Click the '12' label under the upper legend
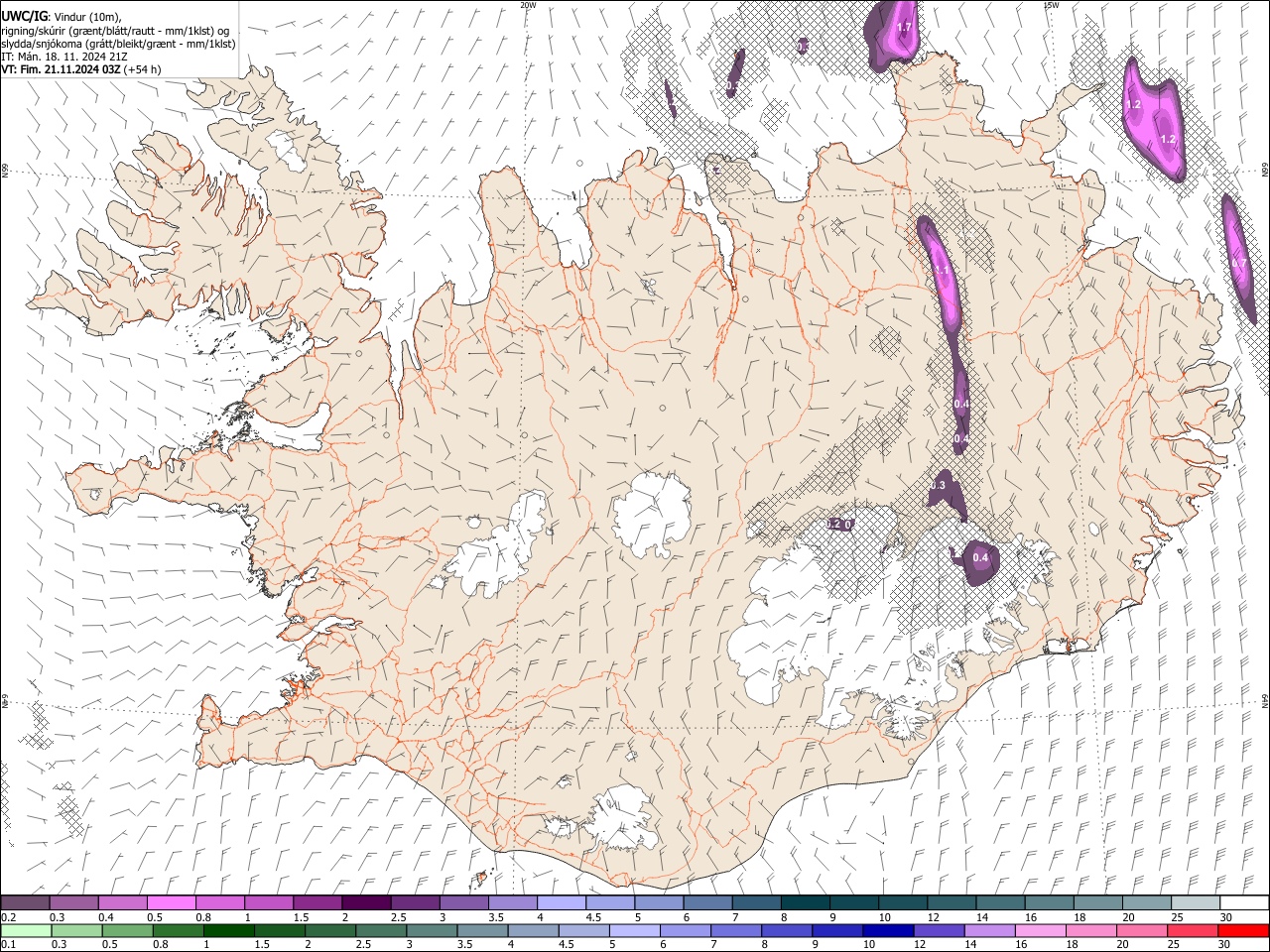 click(935, 917)
